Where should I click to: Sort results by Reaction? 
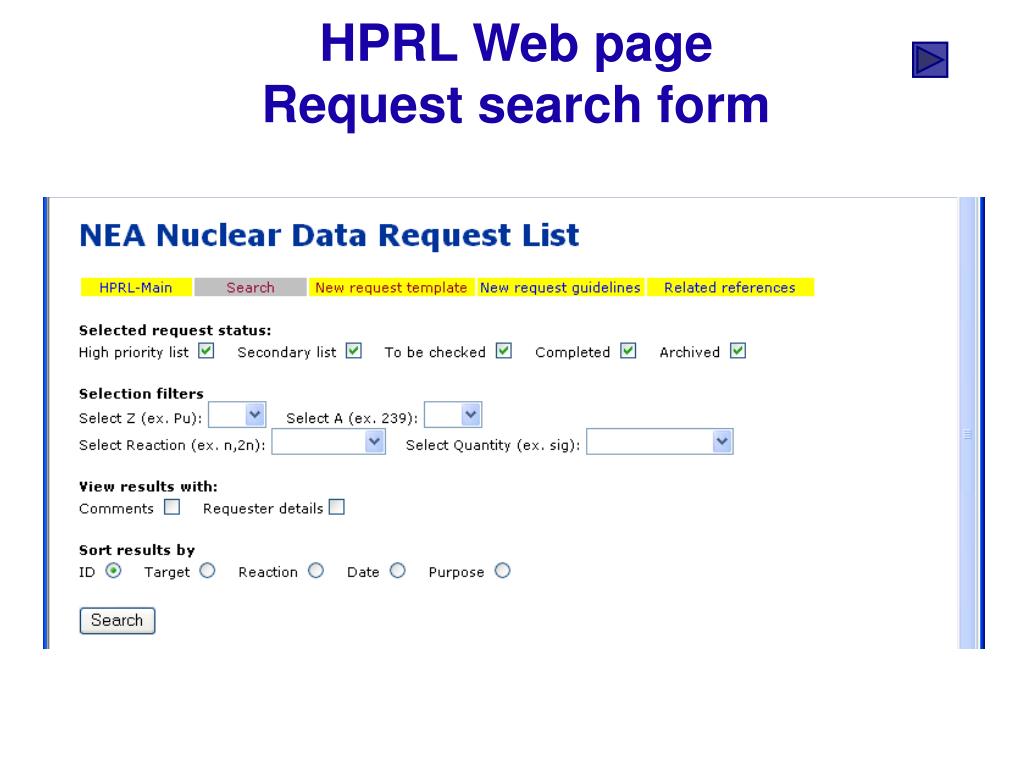coord(316,571)
